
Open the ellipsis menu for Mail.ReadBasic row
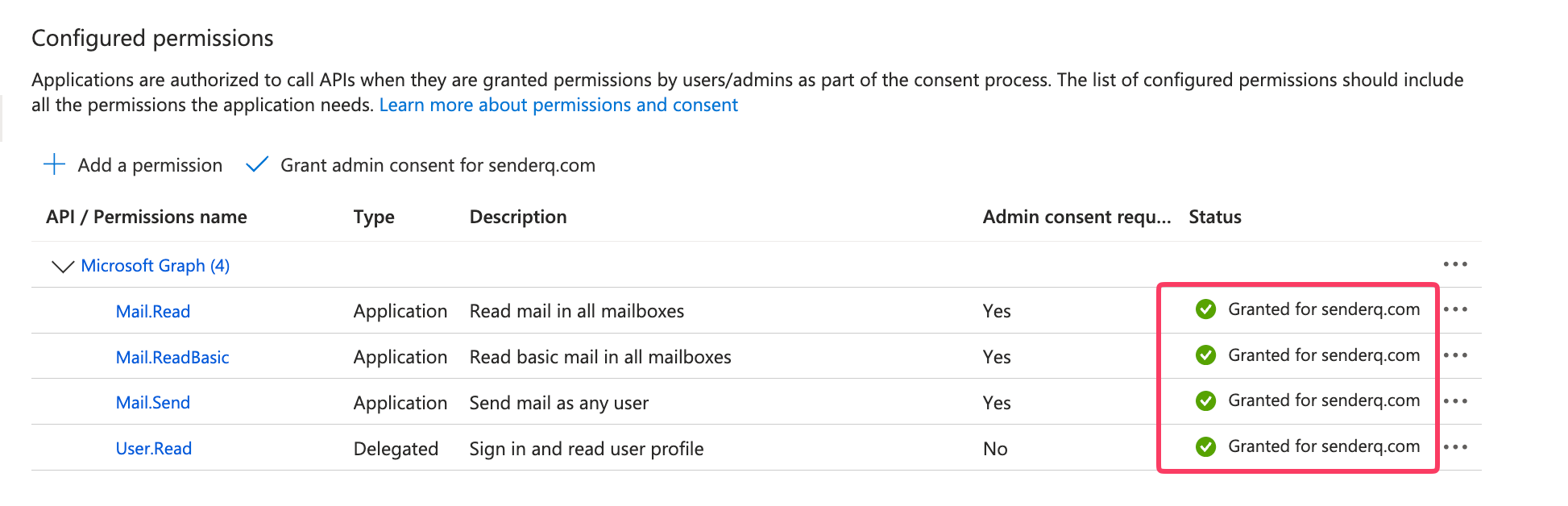1455,355
